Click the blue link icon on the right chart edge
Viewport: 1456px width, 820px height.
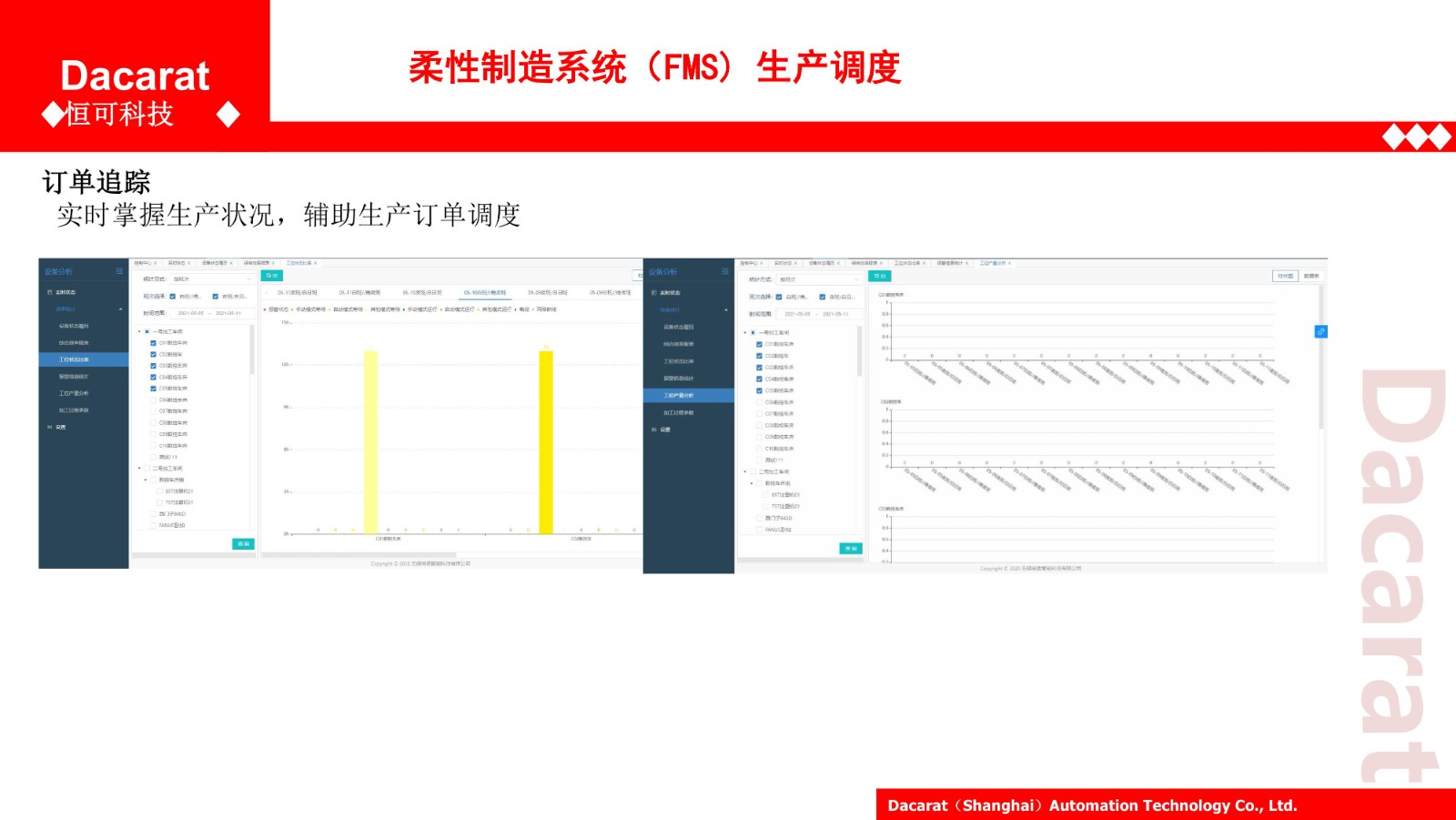(1320, 331)
